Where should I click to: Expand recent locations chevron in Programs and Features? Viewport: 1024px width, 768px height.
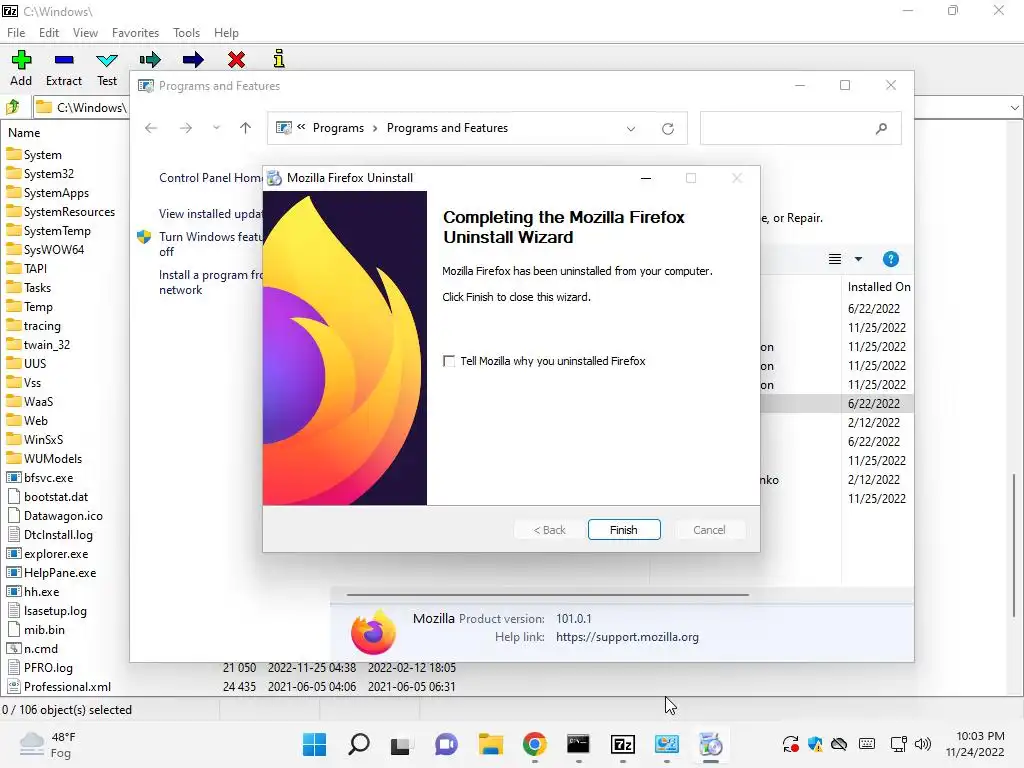pos(216,128)
